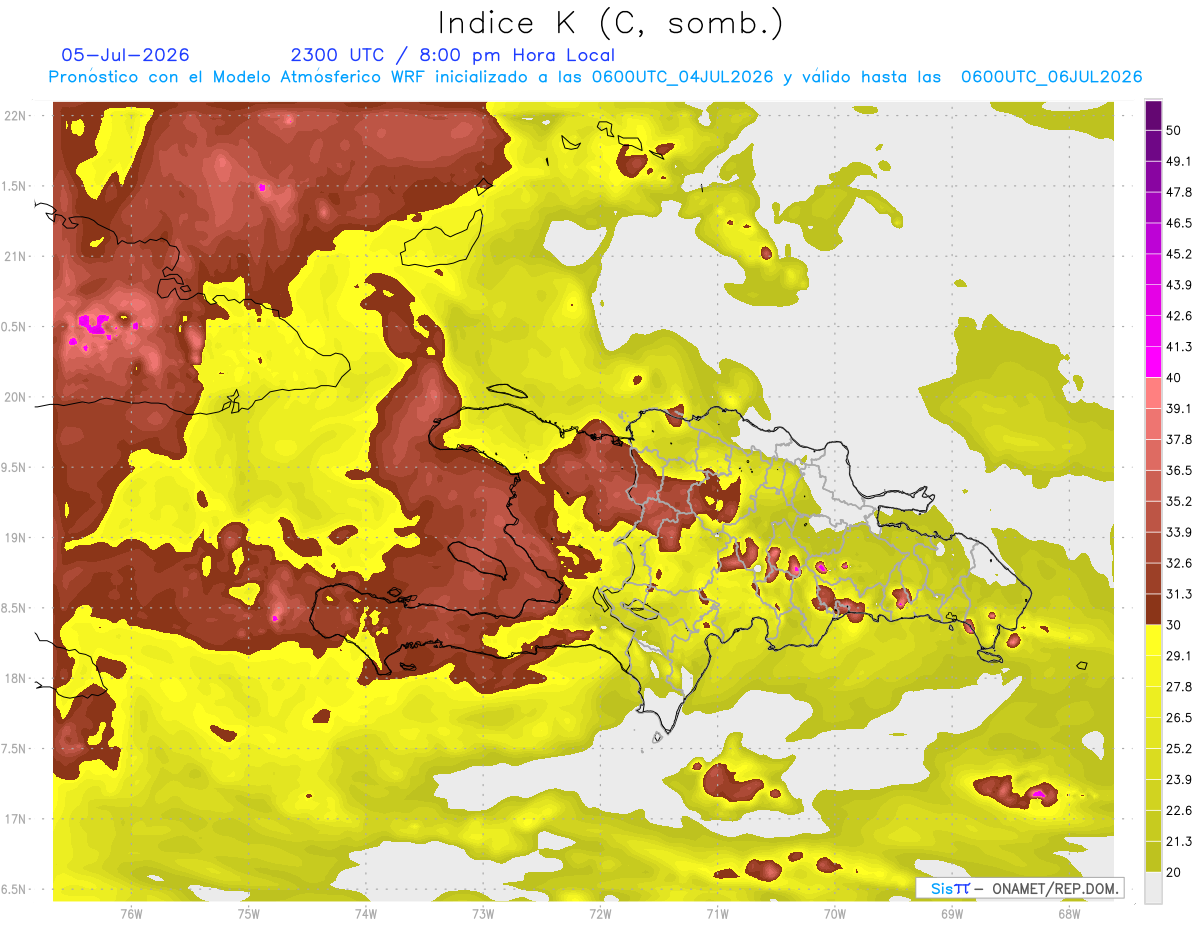Click the colorbar value "41.3"

tap(1180, 347)
